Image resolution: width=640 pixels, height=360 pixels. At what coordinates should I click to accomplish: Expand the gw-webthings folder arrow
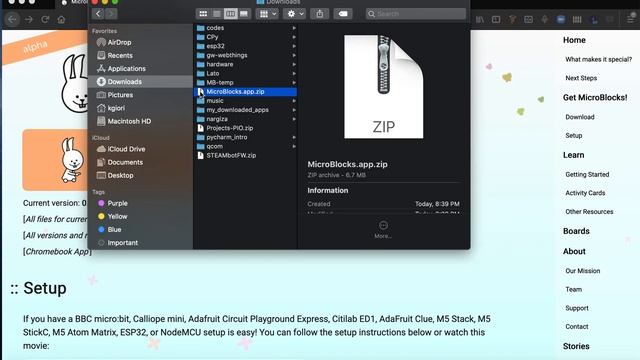[294, 55]
